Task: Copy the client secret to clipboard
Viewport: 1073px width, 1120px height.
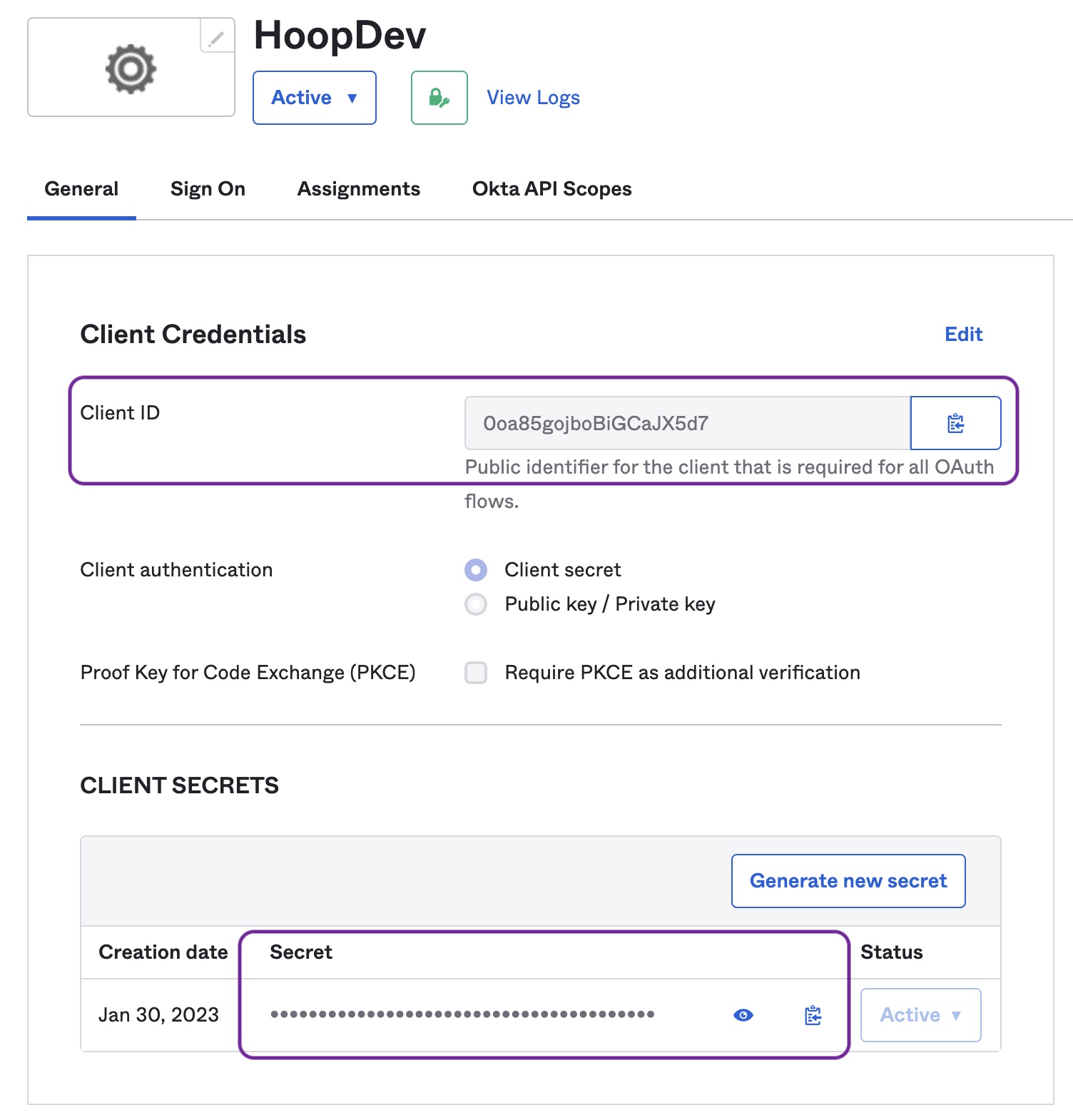Action: point(813,1015)
